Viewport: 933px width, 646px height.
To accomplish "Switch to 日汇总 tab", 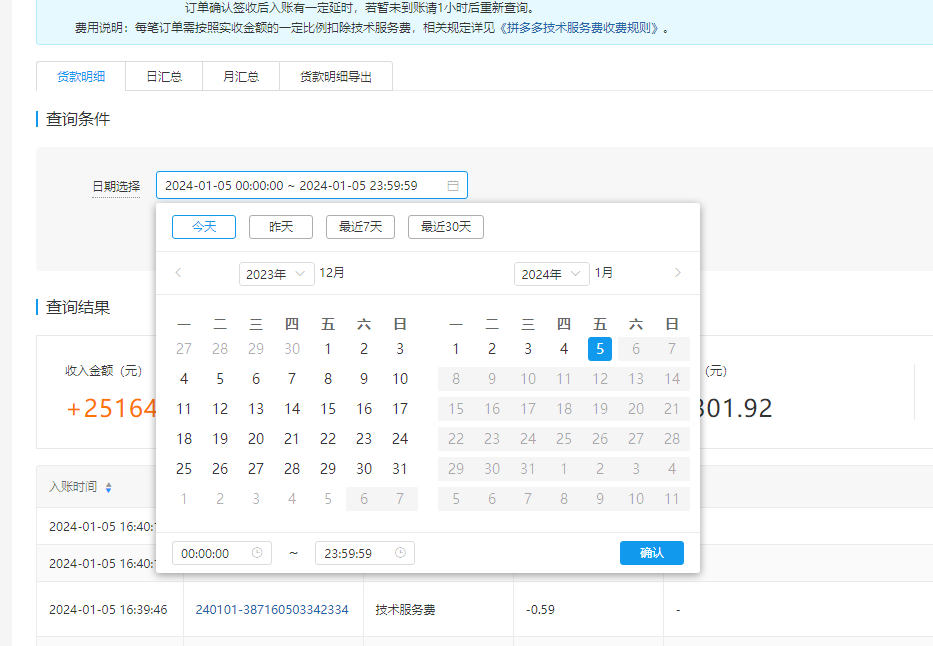I will click(164, 77).
